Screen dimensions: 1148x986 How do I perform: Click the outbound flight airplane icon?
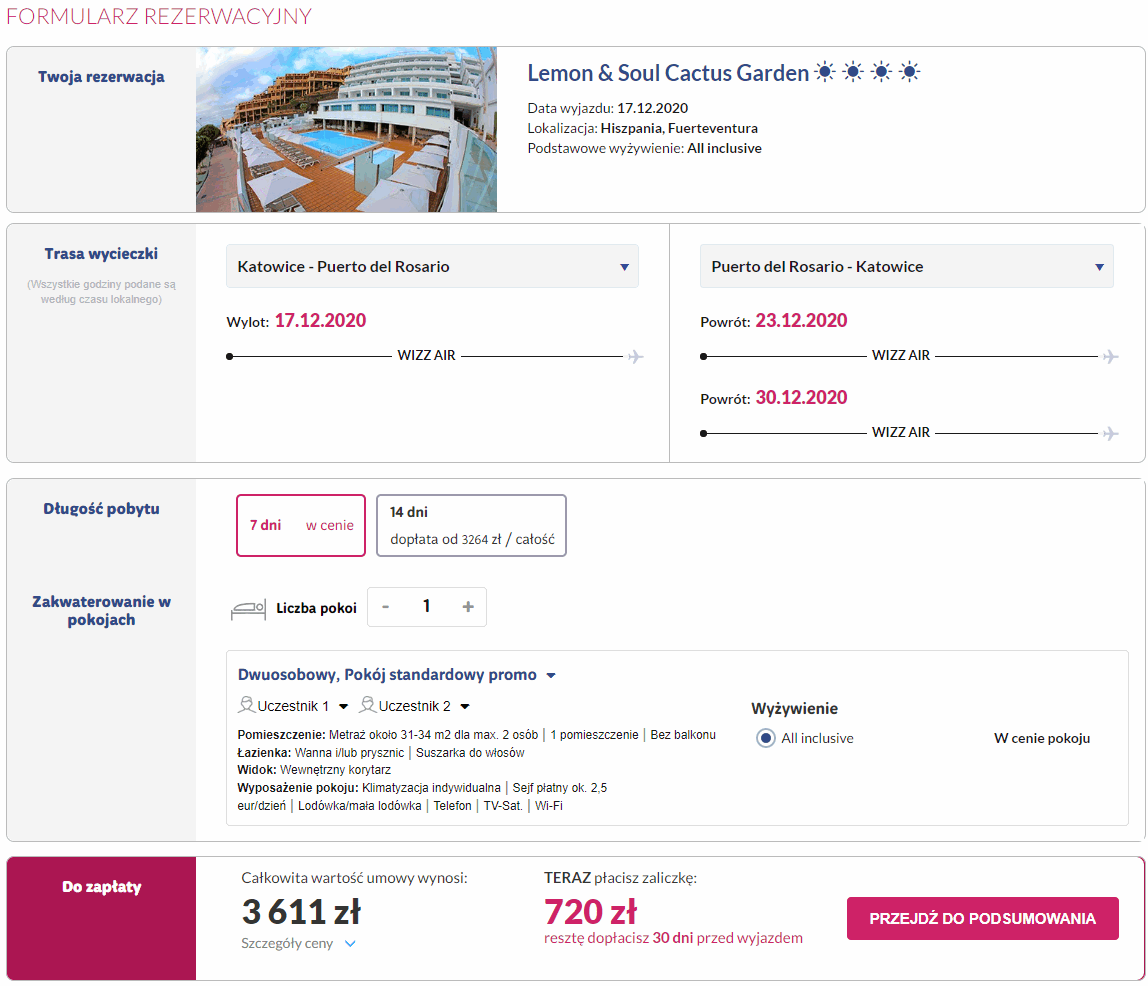click(636, 356)
